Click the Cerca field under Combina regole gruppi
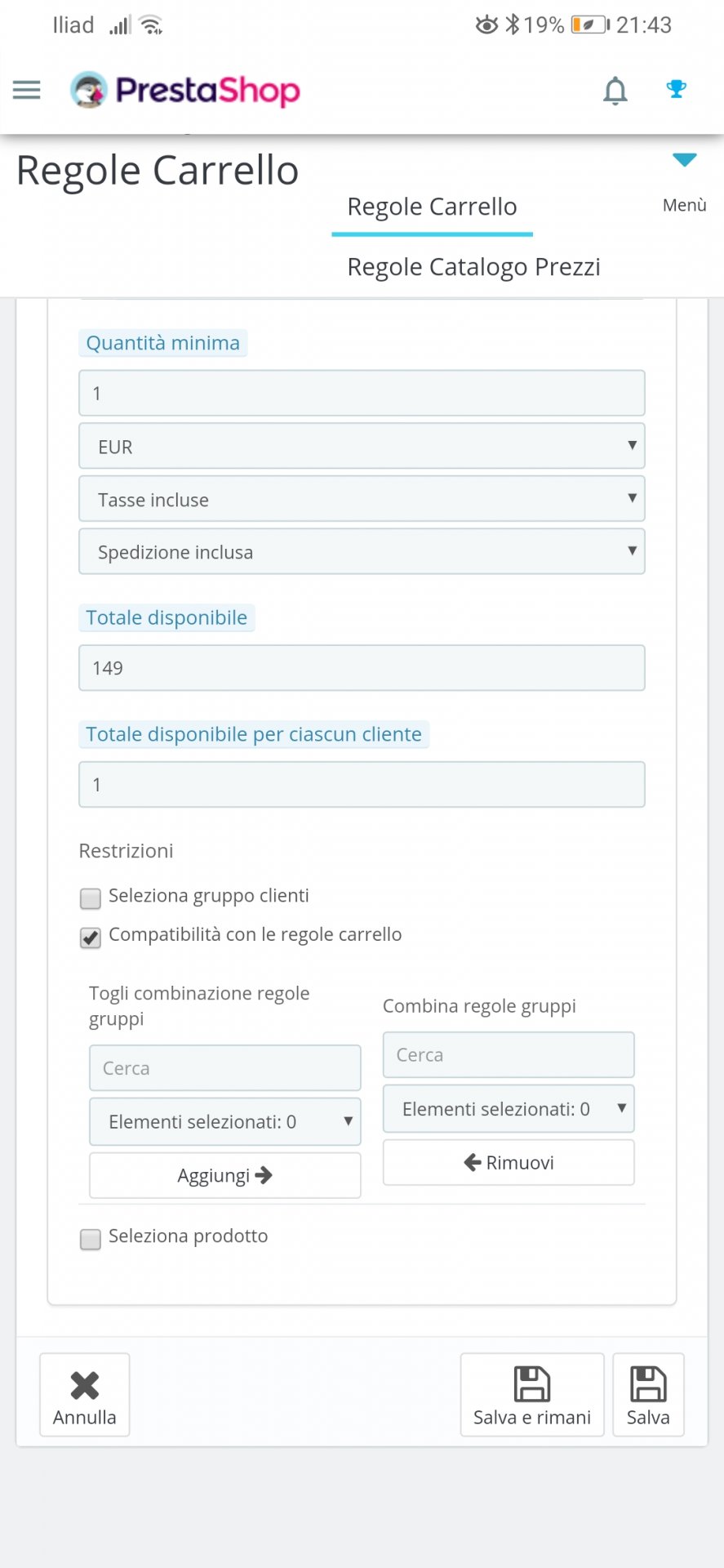The width and height of the screenshot is (724, 1568). point(508,1055)
